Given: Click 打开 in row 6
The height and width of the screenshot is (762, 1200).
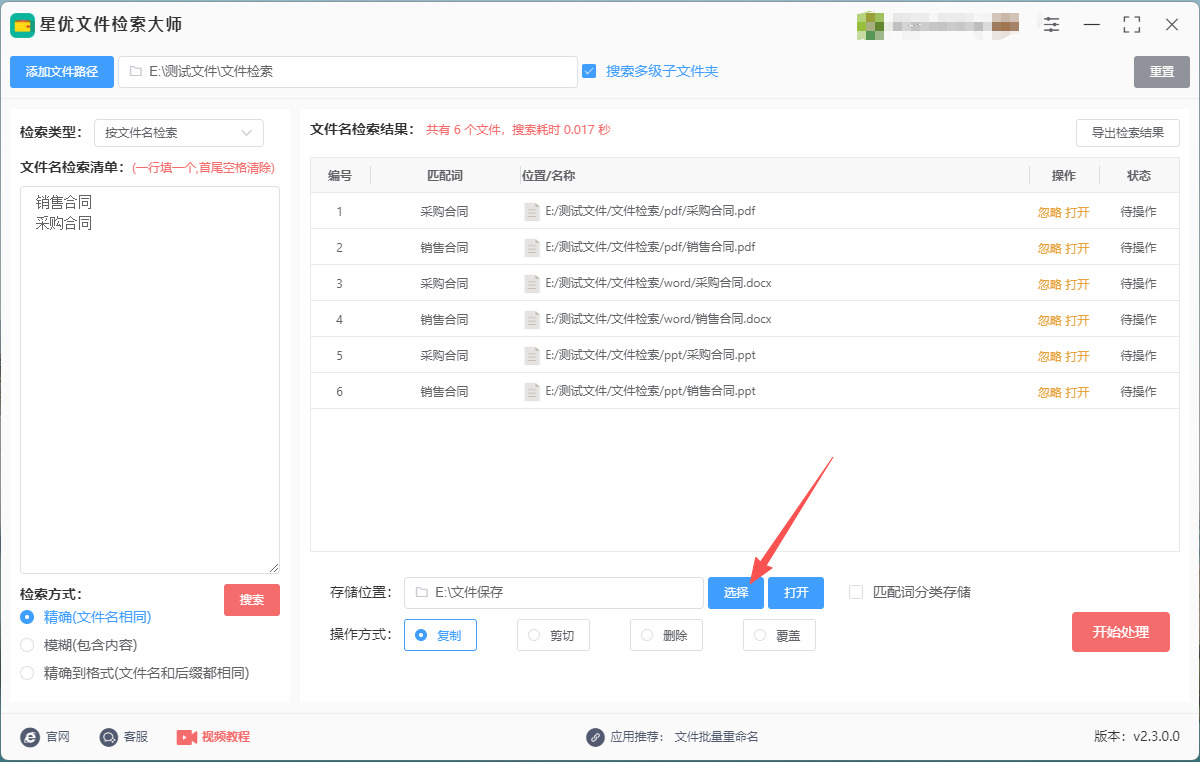Looking at the screenshot, I should click(x=1077, y=392).
